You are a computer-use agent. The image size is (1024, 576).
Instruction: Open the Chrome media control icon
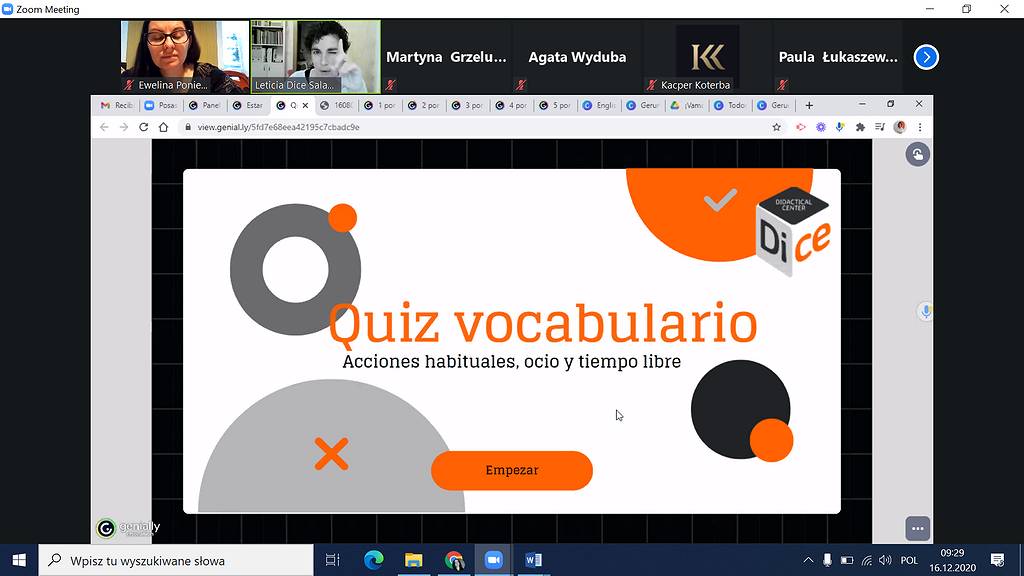click(880, 127)
